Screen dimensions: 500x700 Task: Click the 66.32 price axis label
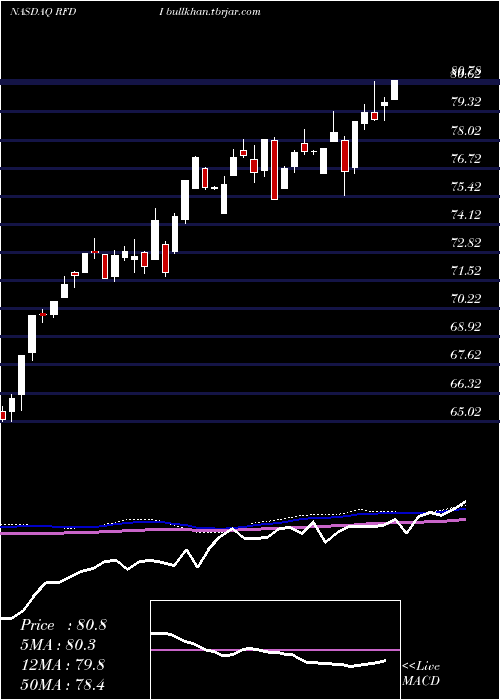tap(466, 383)
